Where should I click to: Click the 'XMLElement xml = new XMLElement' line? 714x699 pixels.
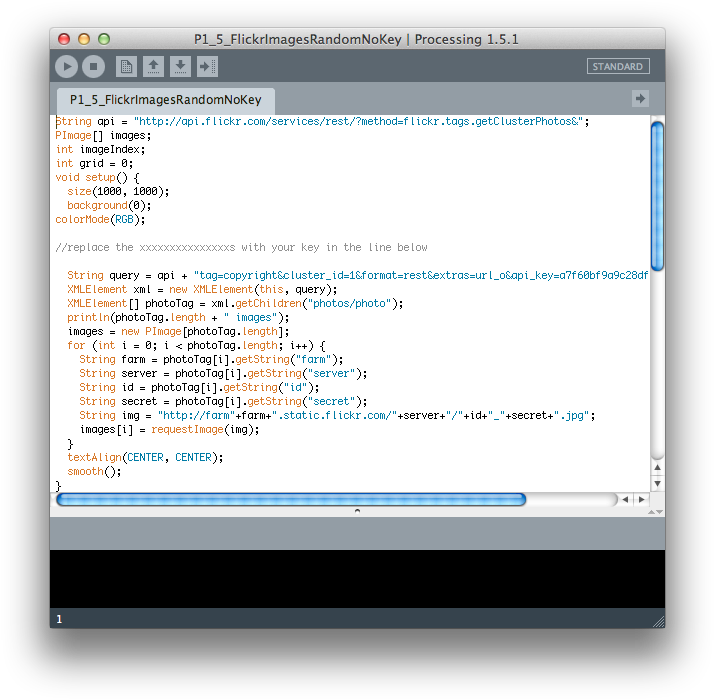coord(202,290)
